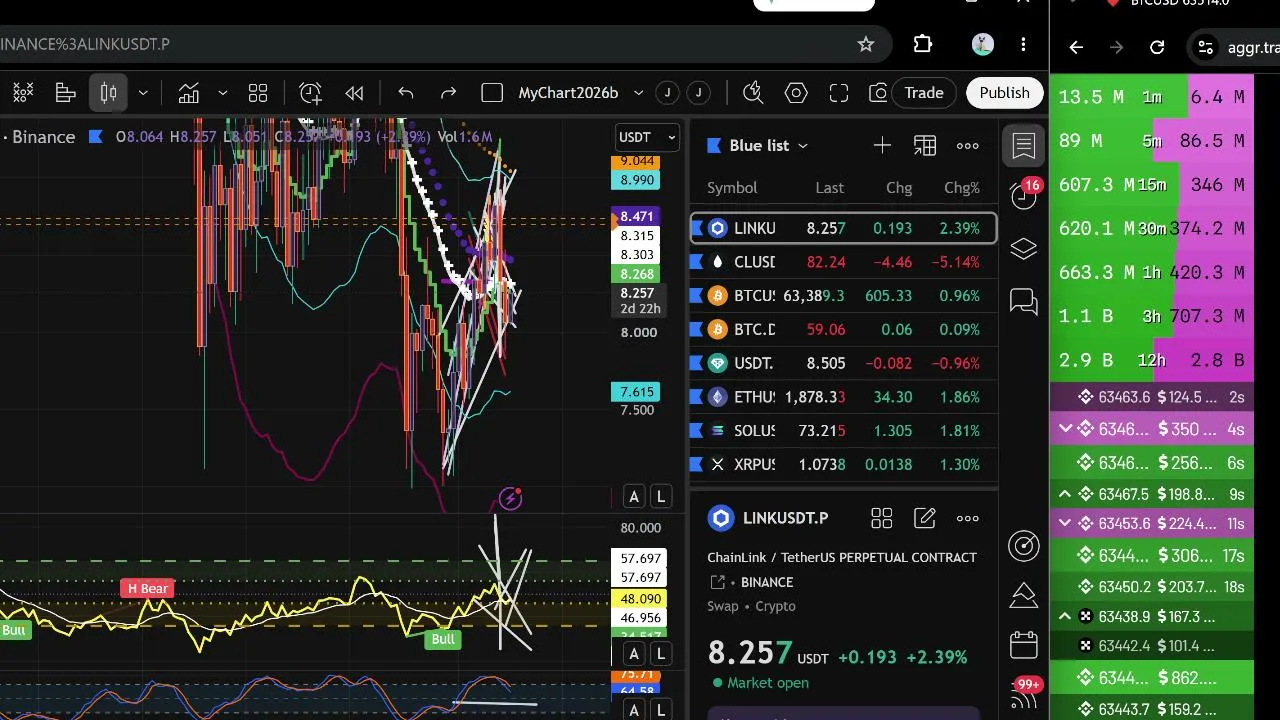Enter fullscreen mode on the chart
This screenshot has height=720, width=1280.
(839, 93)
